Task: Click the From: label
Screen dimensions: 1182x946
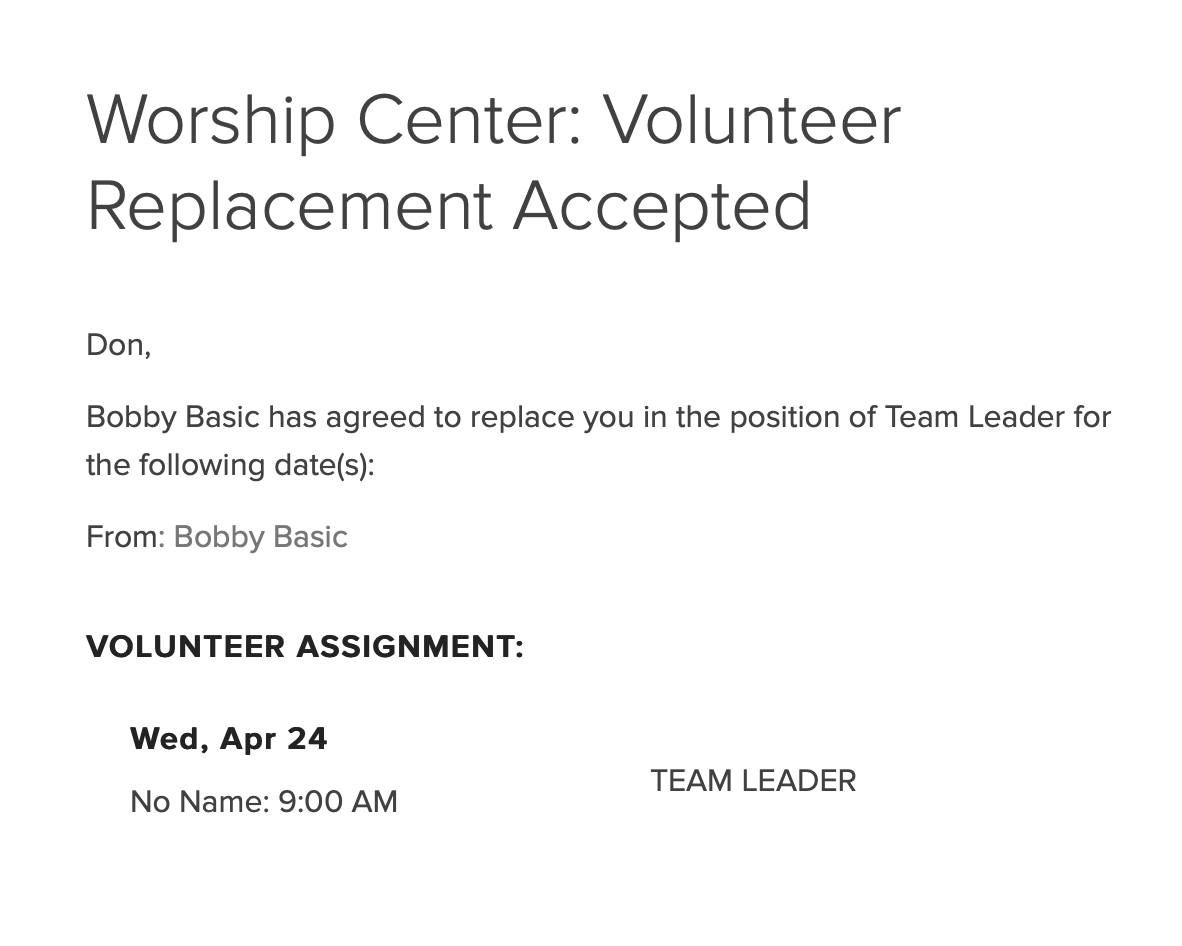Action: [126, 537]
